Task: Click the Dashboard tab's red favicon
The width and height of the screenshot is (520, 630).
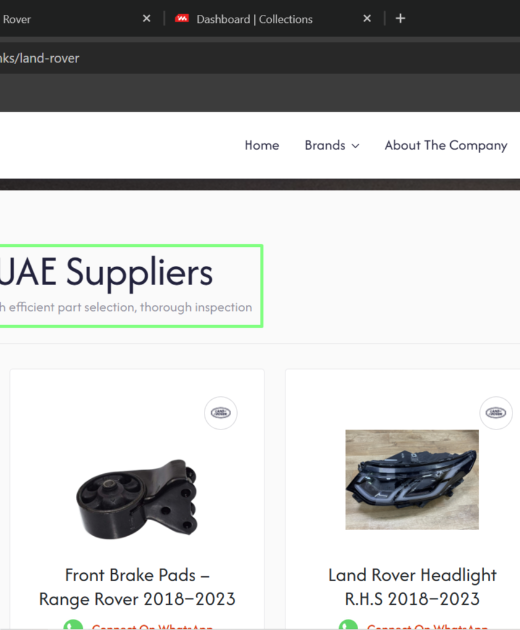Action: 182,18
